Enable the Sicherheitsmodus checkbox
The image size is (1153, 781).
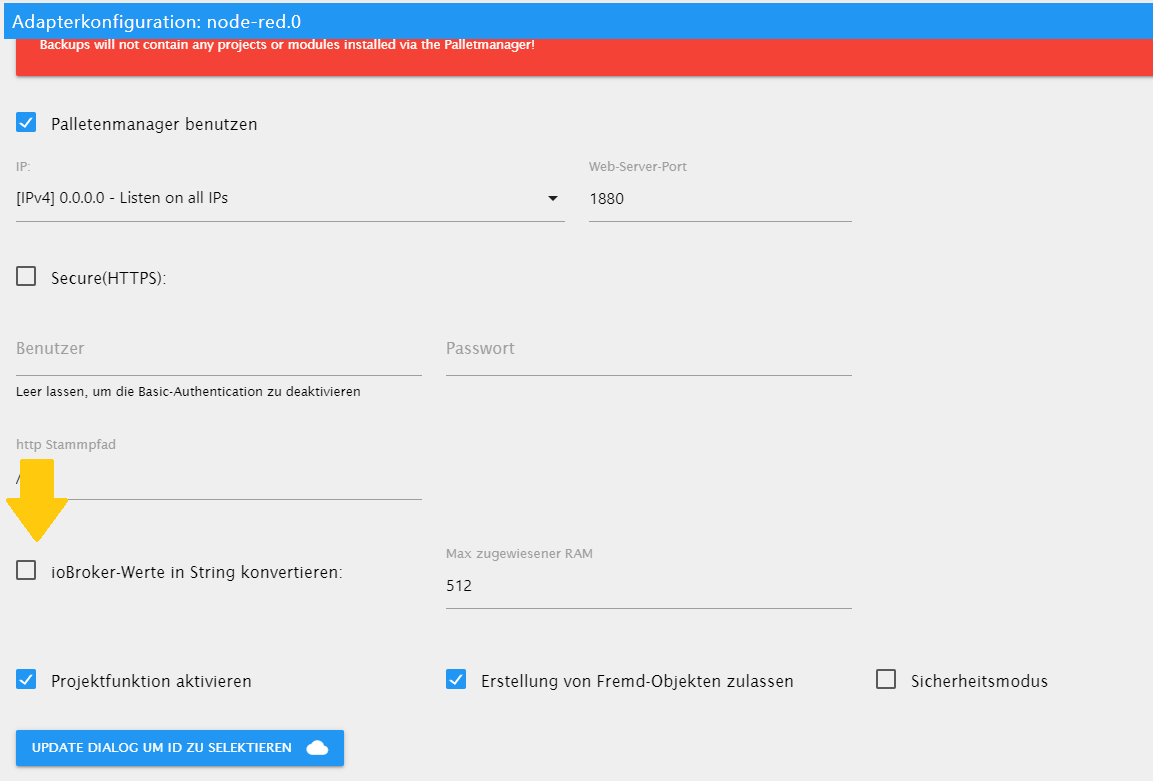point(886,680)
